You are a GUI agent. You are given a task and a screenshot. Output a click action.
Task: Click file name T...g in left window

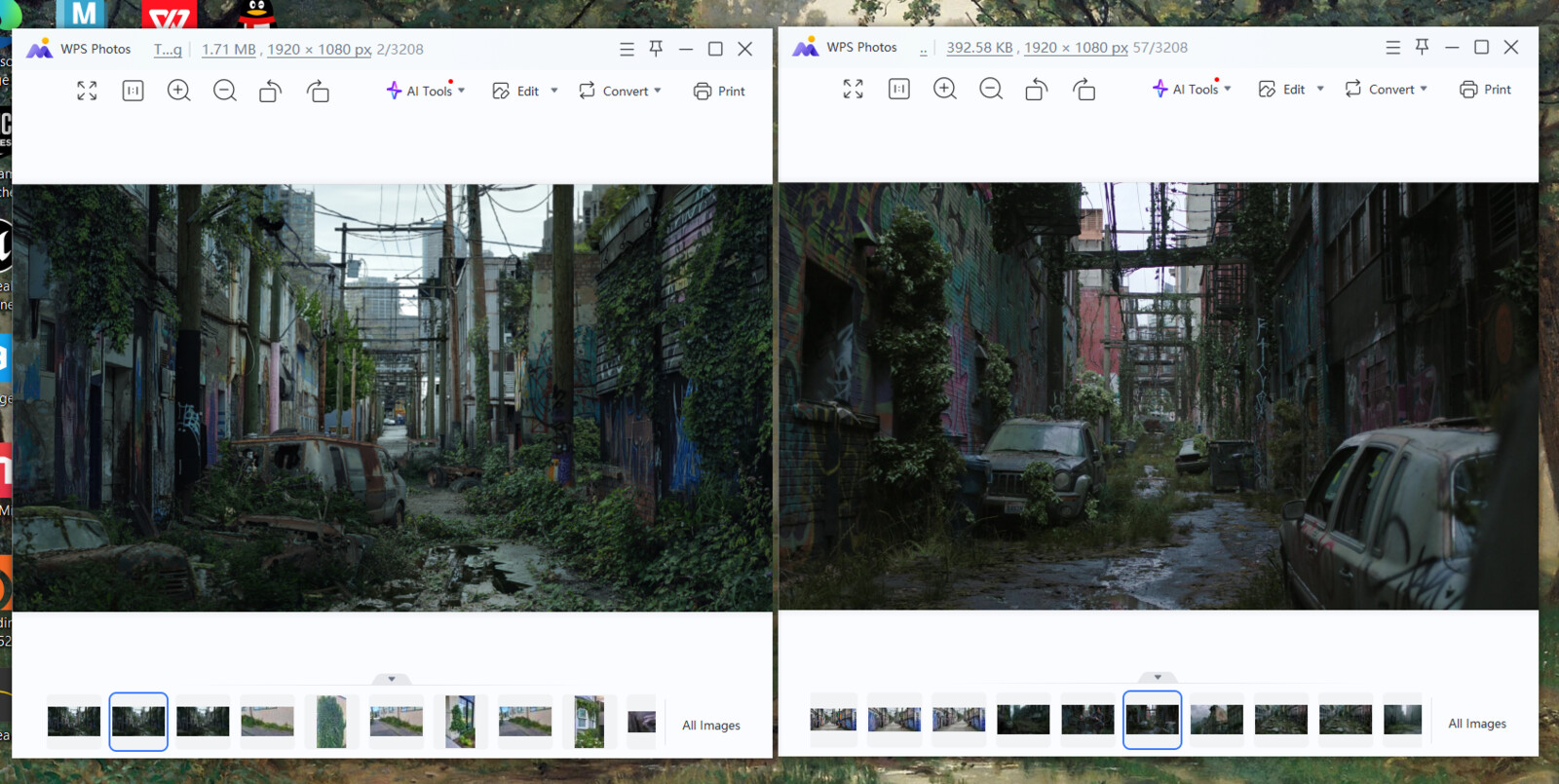(x=168, y=49)
